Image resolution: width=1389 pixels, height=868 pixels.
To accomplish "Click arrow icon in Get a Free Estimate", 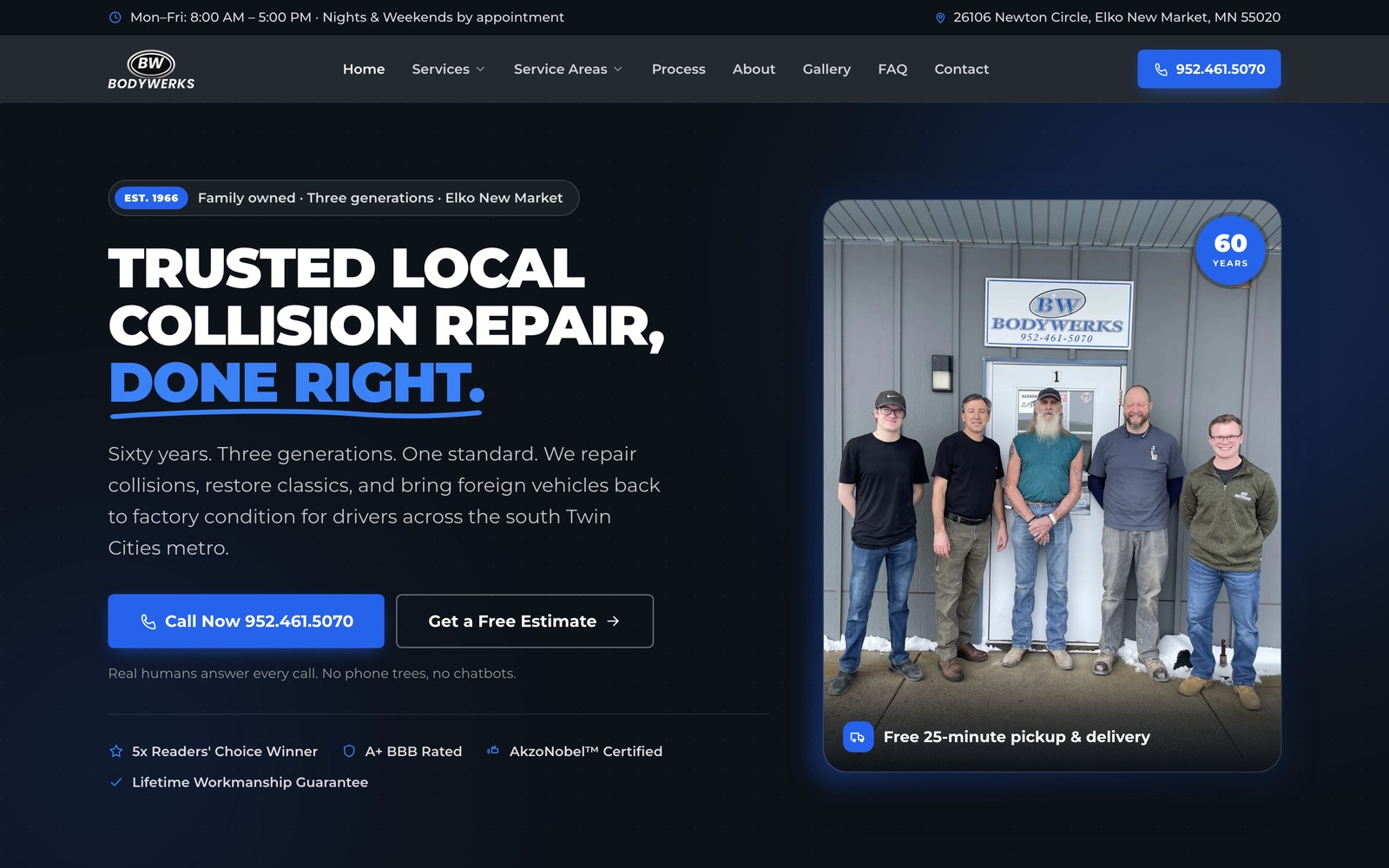I will pos(613,621).
